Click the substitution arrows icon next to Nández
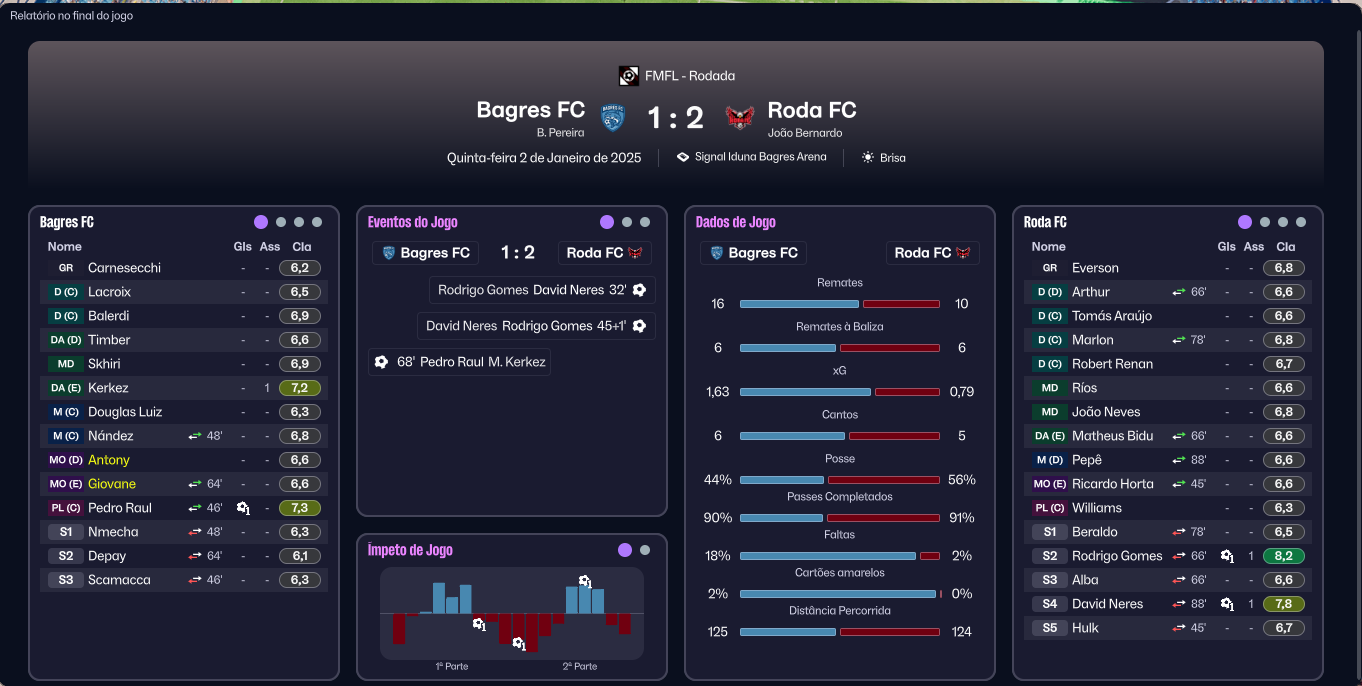 click(195, 436)
